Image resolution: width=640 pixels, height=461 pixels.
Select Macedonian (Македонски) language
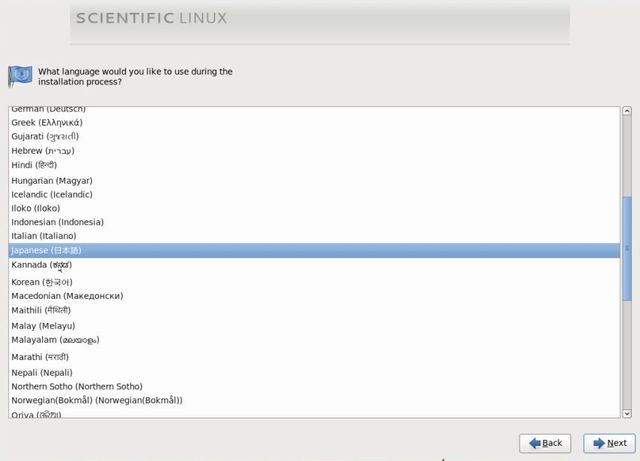click(67, 296)
